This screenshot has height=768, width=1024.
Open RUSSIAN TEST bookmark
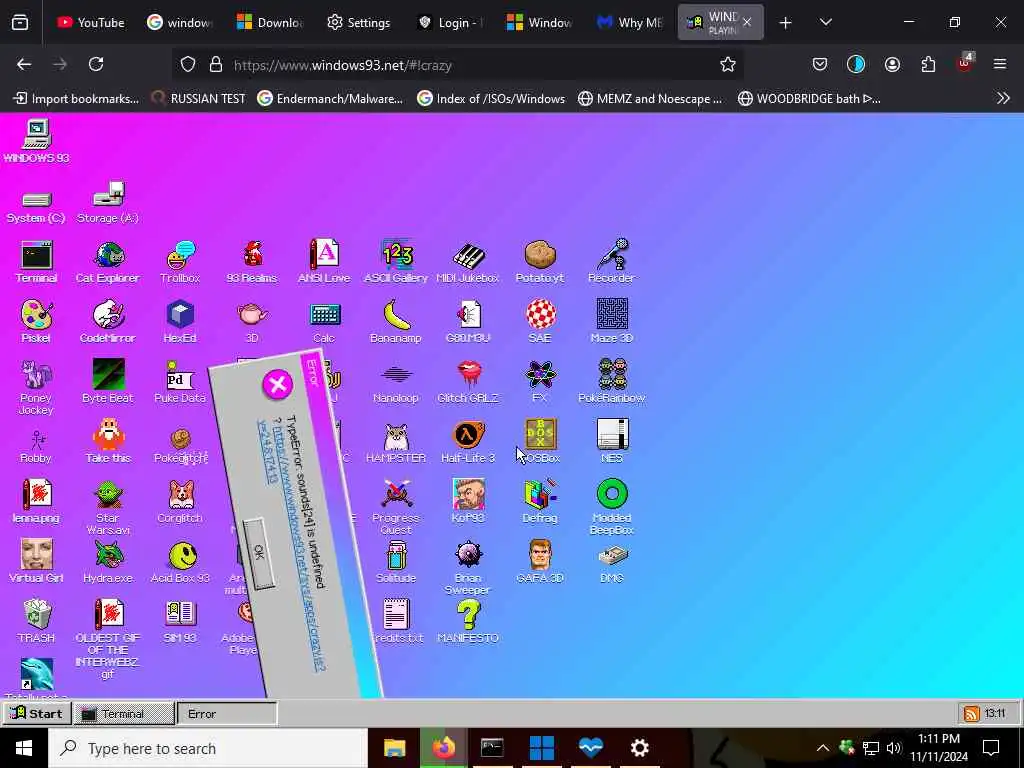click(198, 99)
